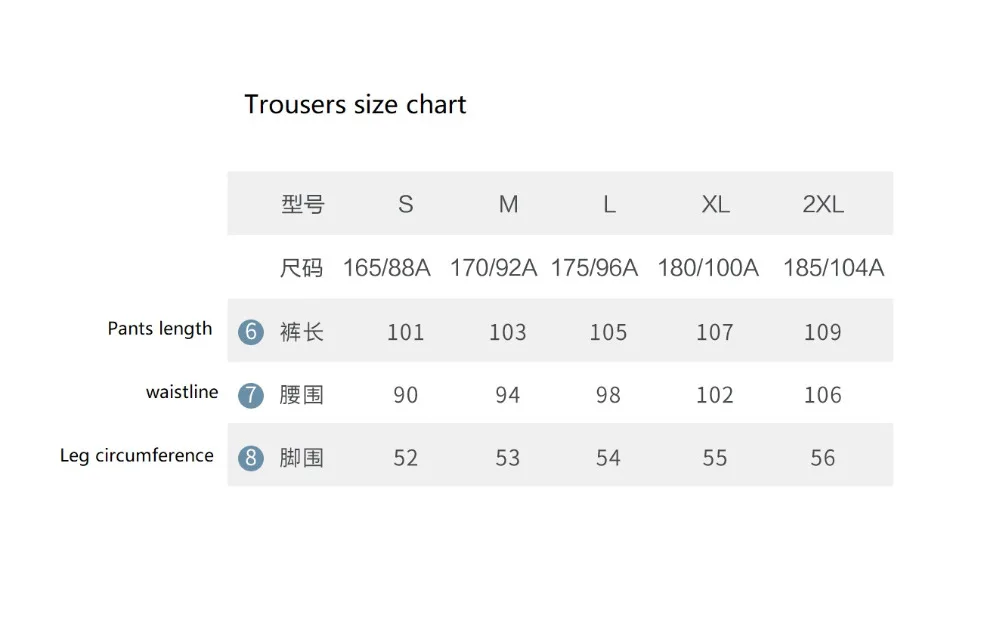The image size is (1000, 639).
Task: Click the 2XL size column header
Action: coord(823,204)
